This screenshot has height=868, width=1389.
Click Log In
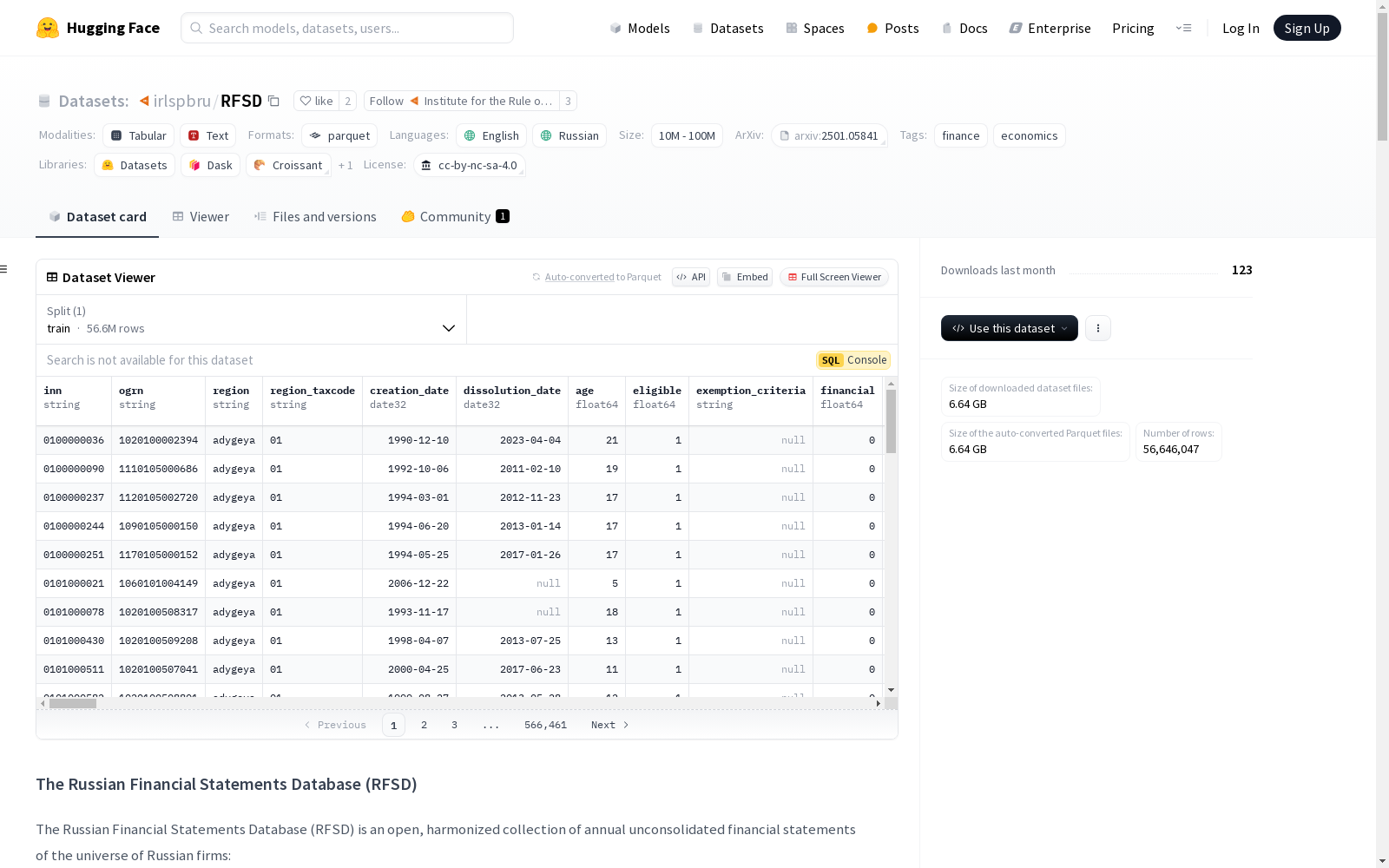click(x=1241, y=28)
